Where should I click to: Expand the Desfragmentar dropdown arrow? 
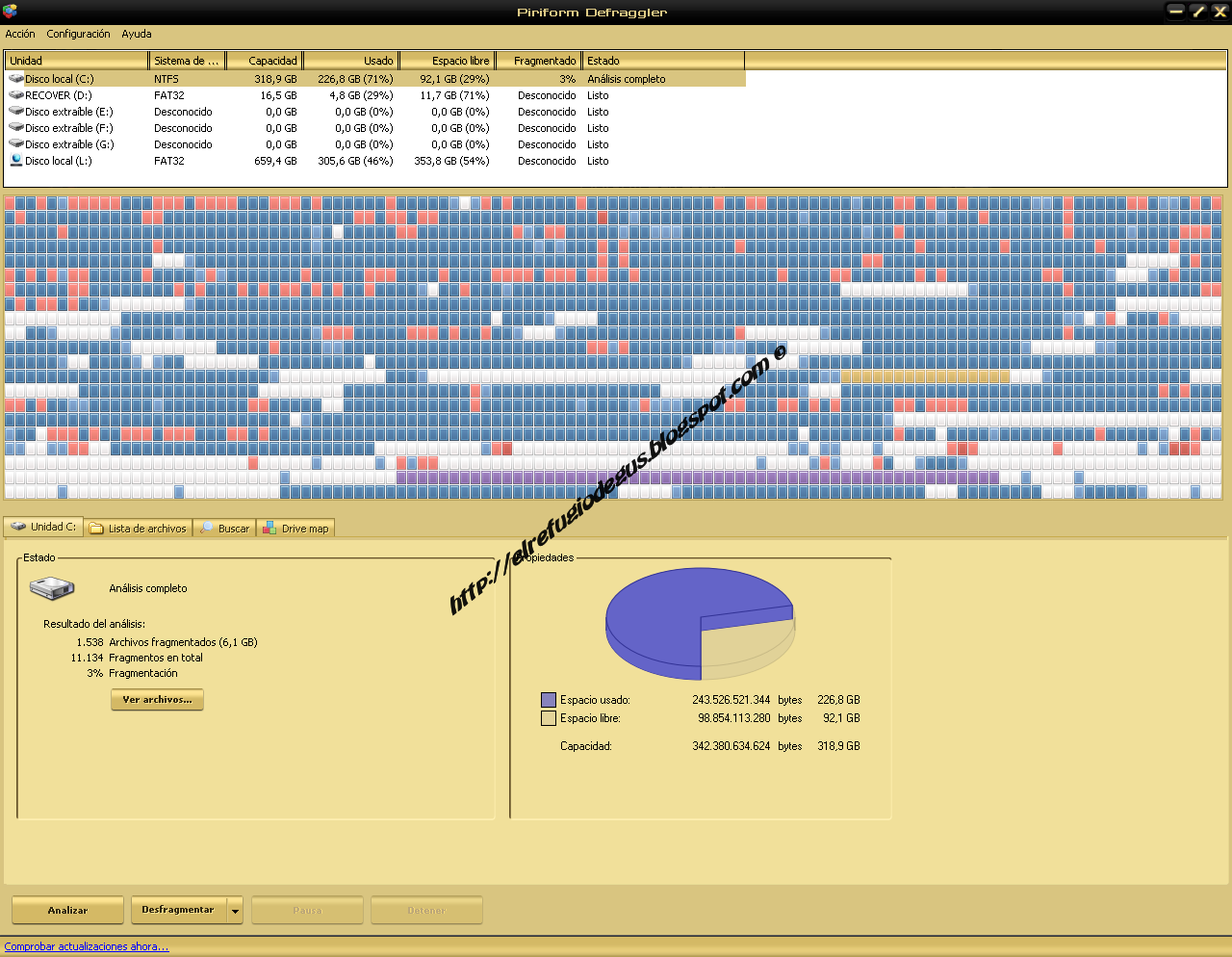[x=235, y=910]
